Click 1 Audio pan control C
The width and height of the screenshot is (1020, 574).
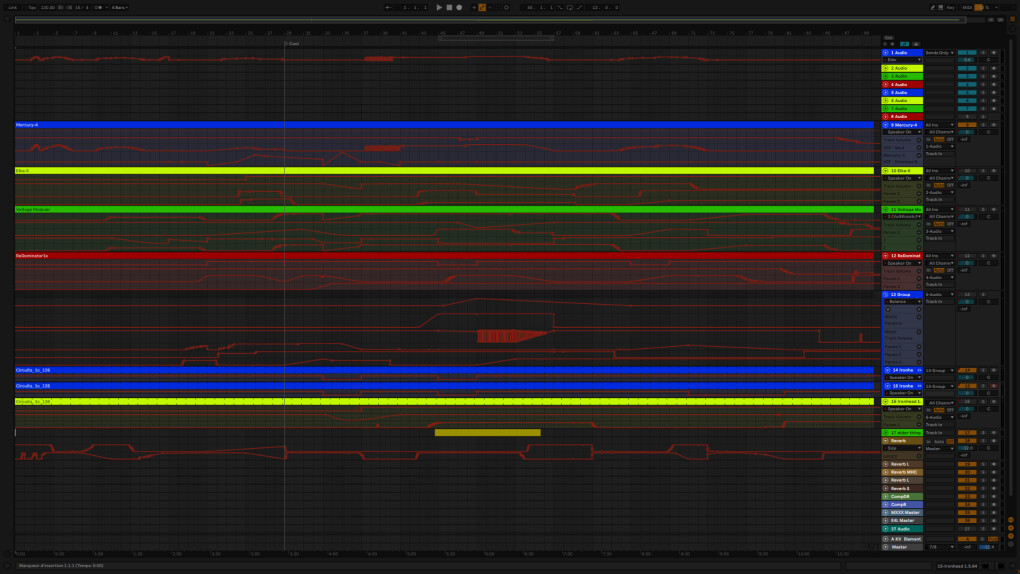(x=989, y=60)
